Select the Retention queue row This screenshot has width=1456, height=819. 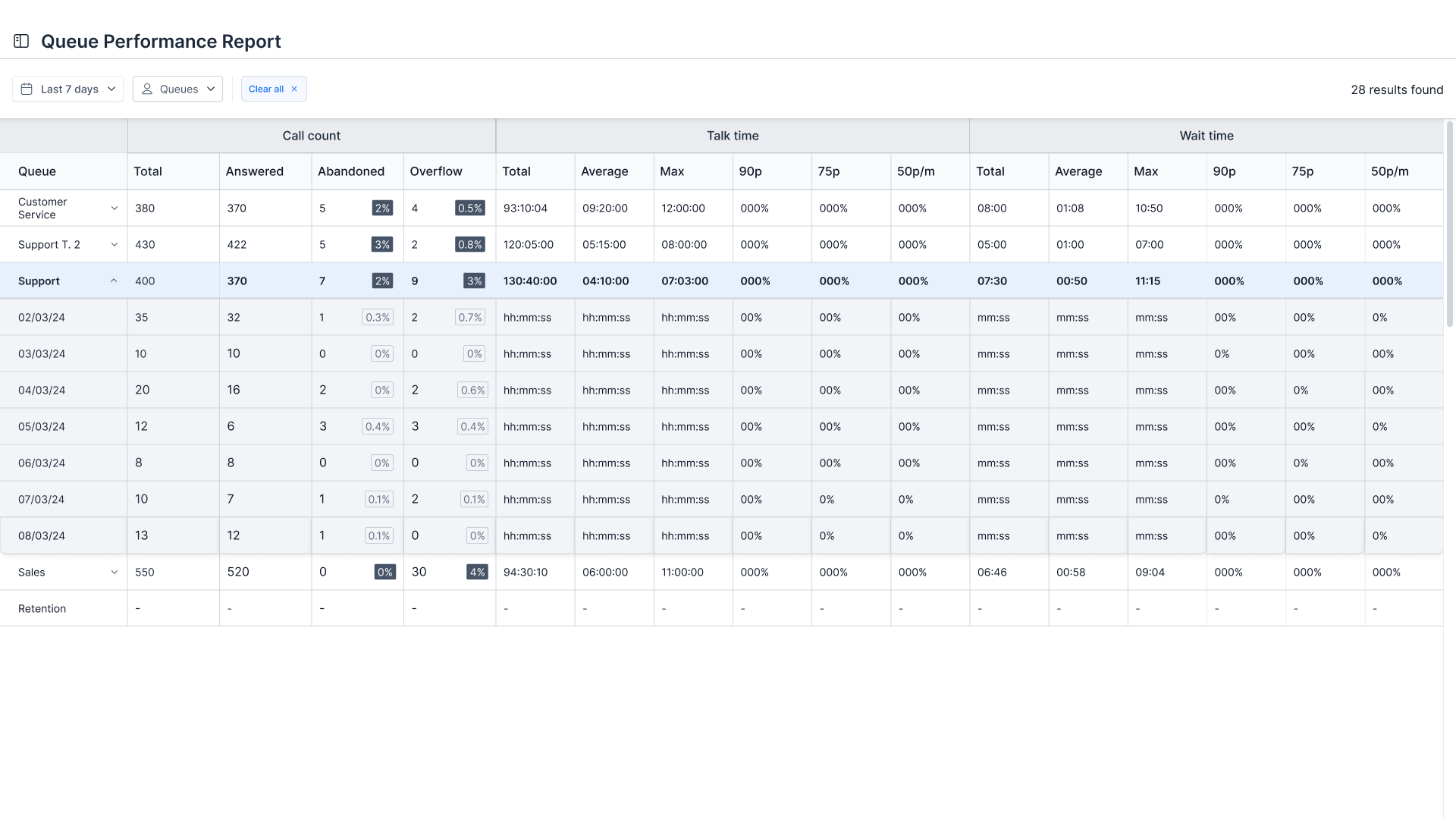pyautogui.click(x=42, y=608)
